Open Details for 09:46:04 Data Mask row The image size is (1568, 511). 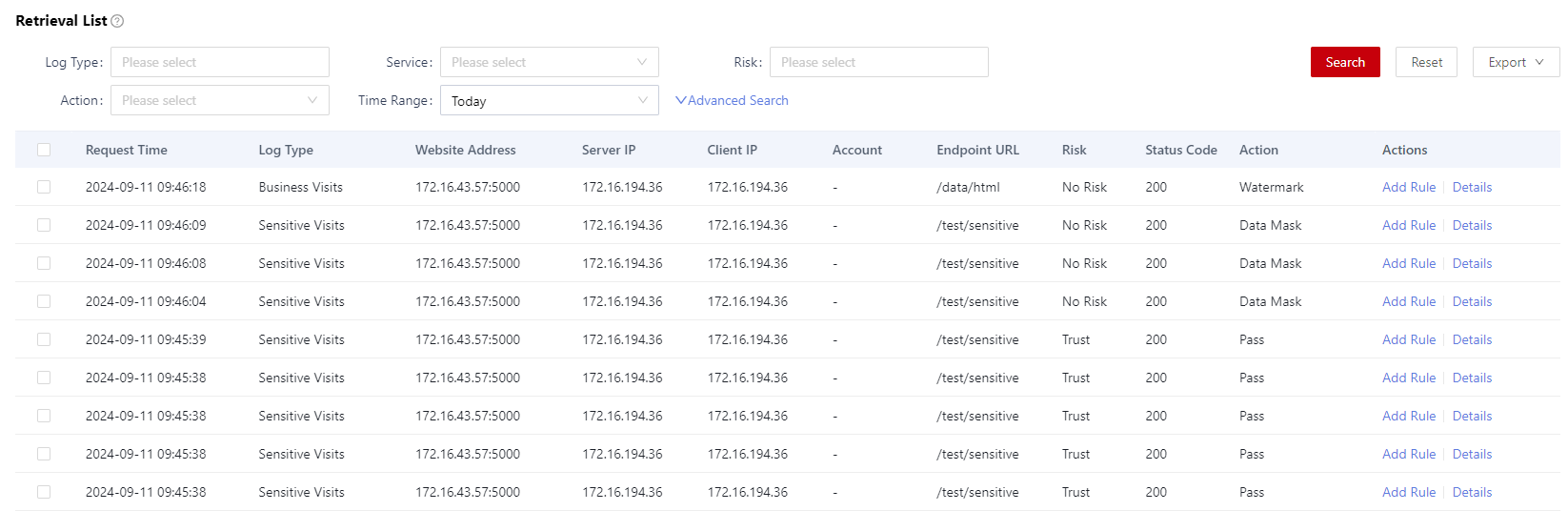1472,301
